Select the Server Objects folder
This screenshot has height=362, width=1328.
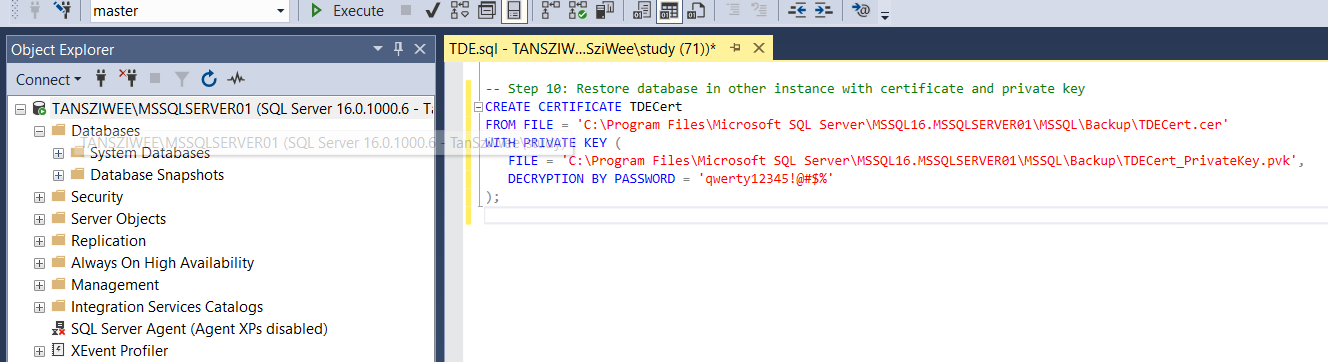(118, 219)
